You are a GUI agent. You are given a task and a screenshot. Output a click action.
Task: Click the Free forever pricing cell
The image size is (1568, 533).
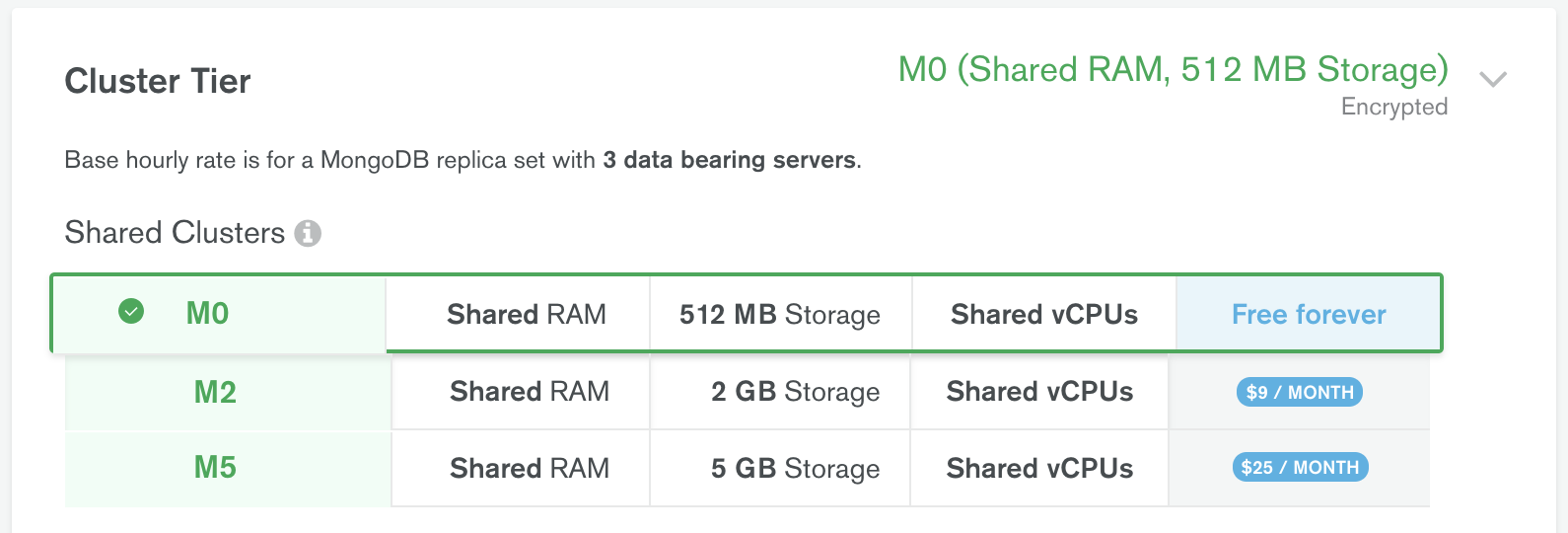click(1309, 314)
